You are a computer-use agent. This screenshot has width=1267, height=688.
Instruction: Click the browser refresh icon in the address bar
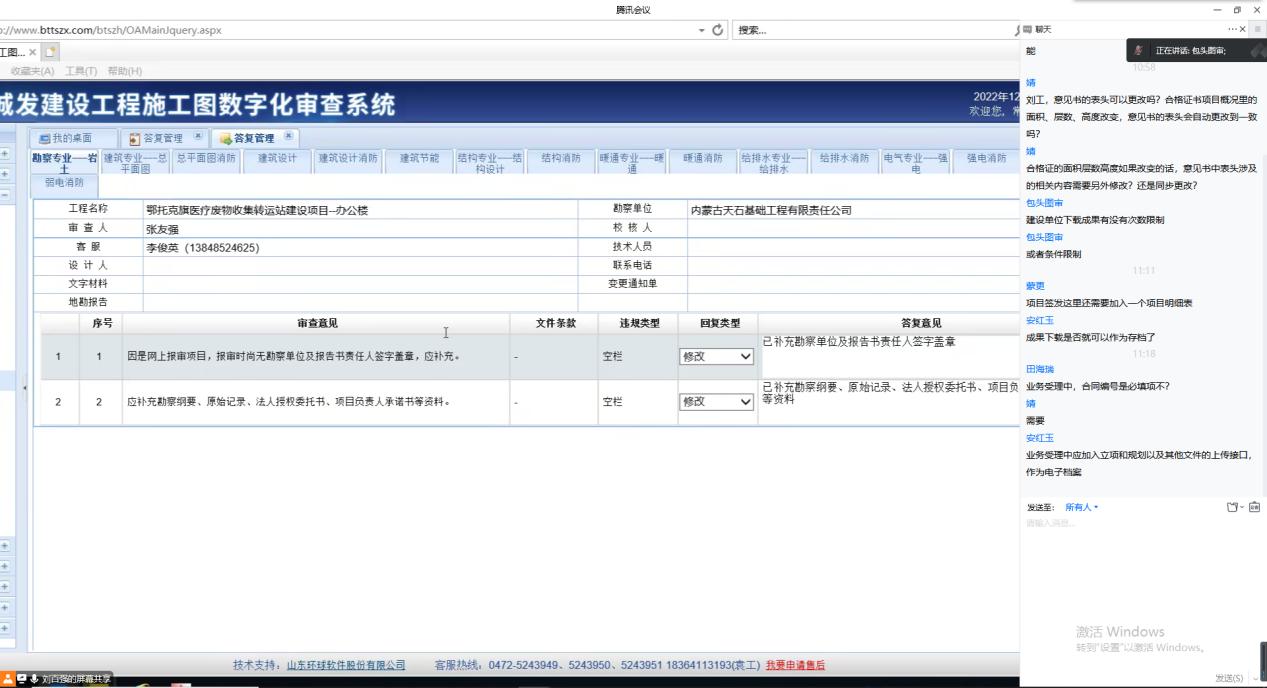(x=718, y=31)
